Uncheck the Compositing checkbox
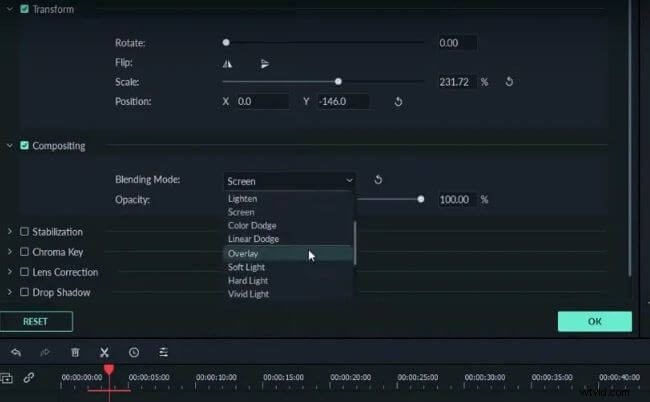 24,145
